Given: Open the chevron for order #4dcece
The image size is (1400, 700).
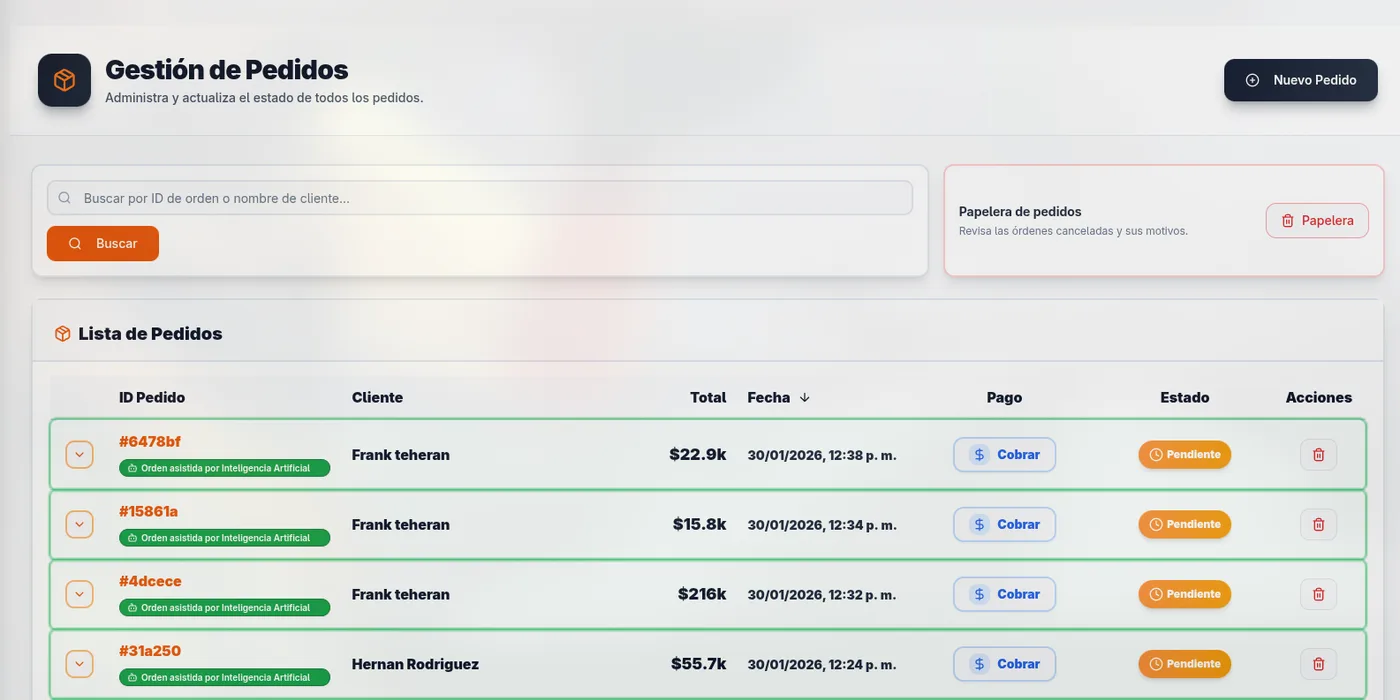Looking at the screenshot, I should pyautogui.click(x=80, y=595).
